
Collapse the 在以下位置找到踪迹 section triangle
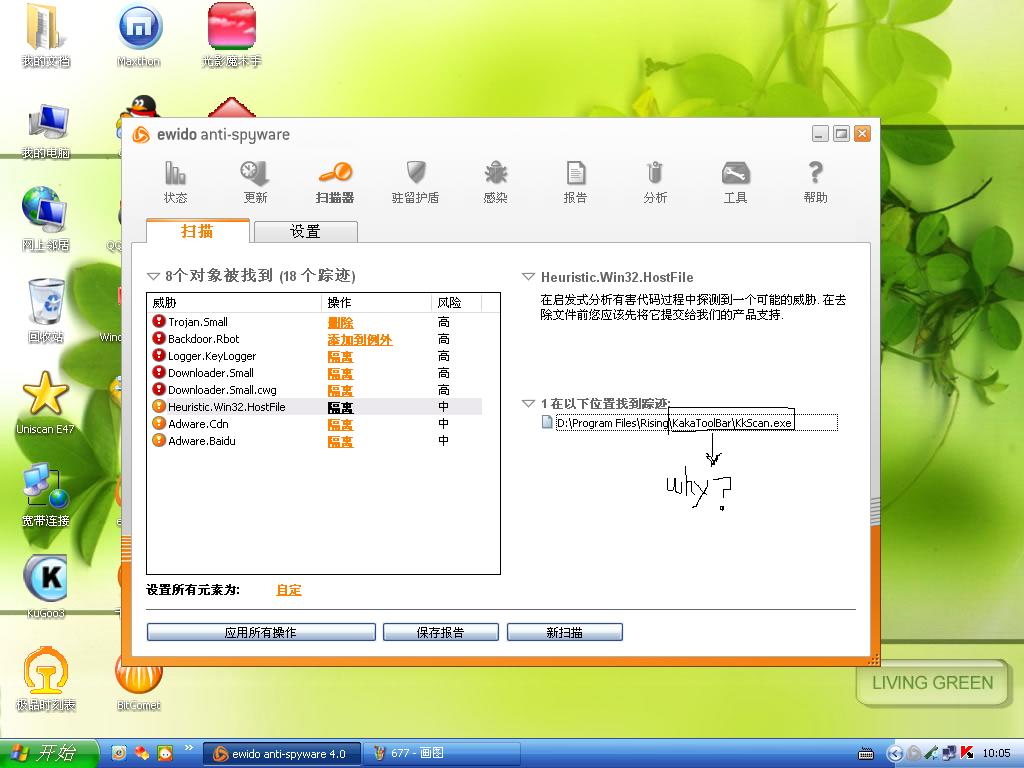(528, 404)
